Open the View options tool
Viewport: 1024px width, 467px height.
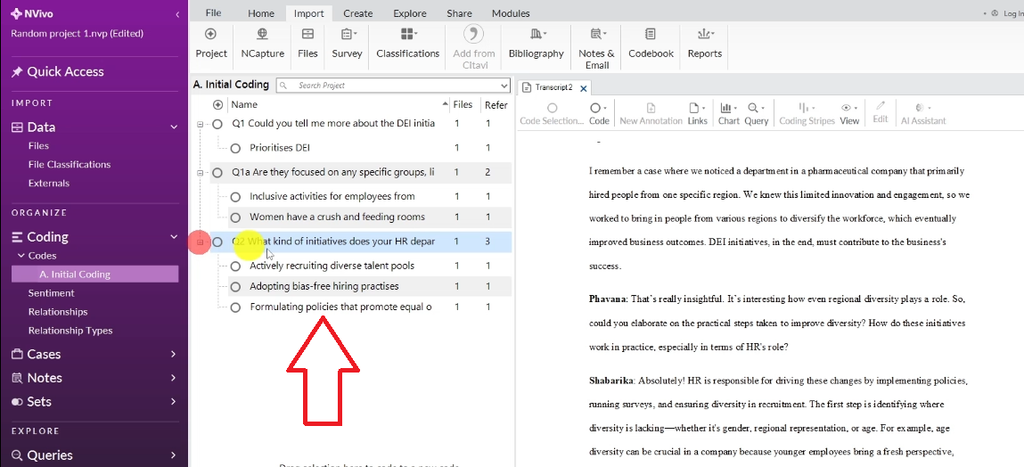pyautogui.click(x=850, y=114)
